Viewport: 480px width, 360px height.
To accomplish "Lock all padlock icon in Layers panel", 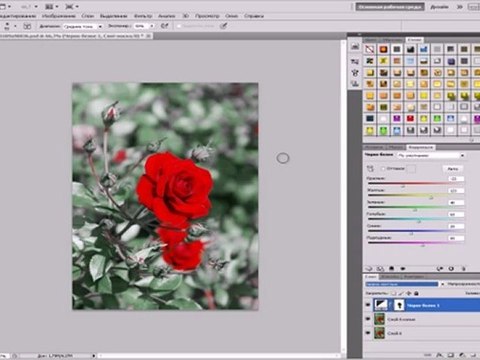I will [416, 293].
